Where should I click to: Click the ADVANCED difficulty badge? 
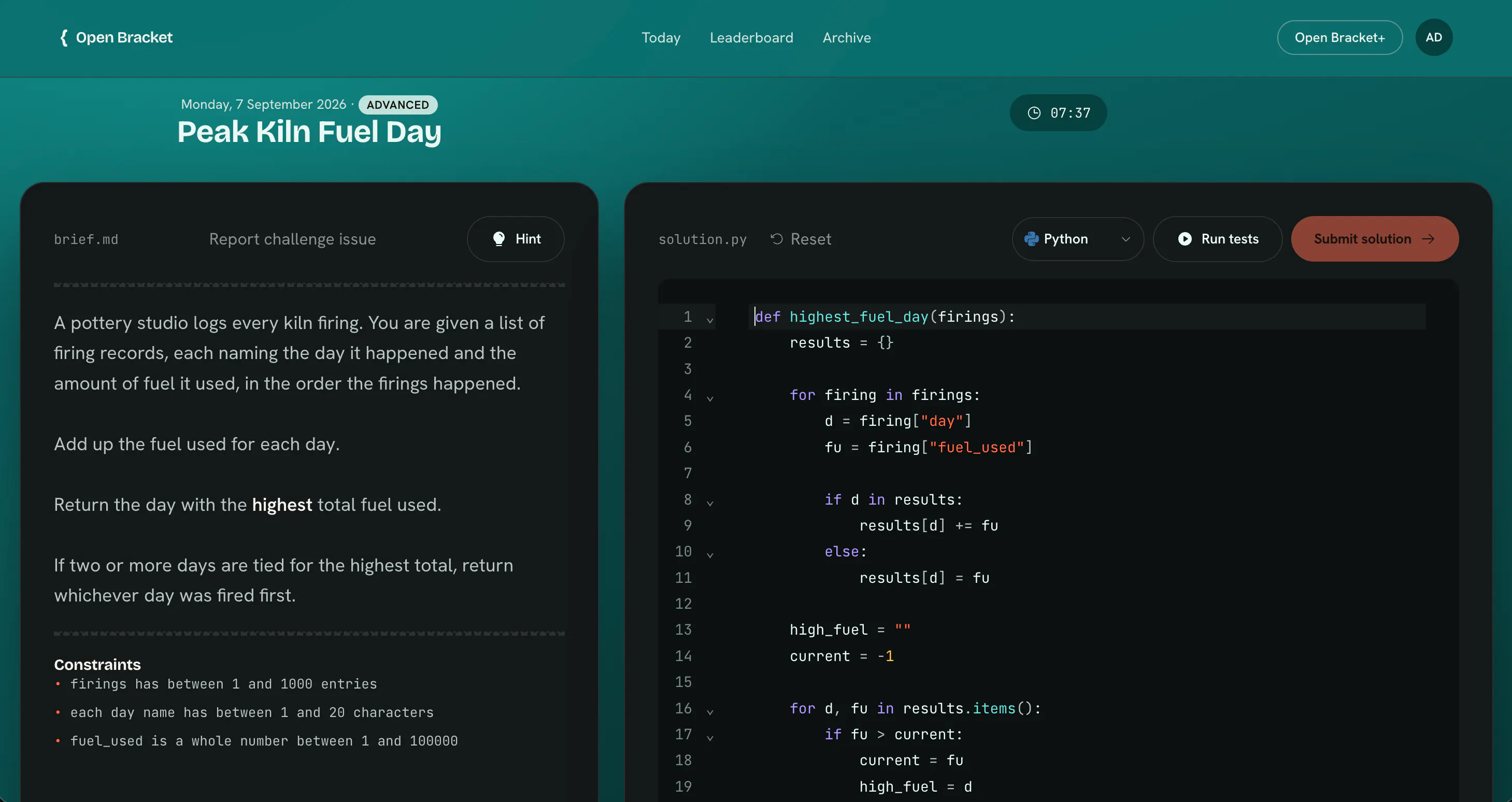coord(398,105)
